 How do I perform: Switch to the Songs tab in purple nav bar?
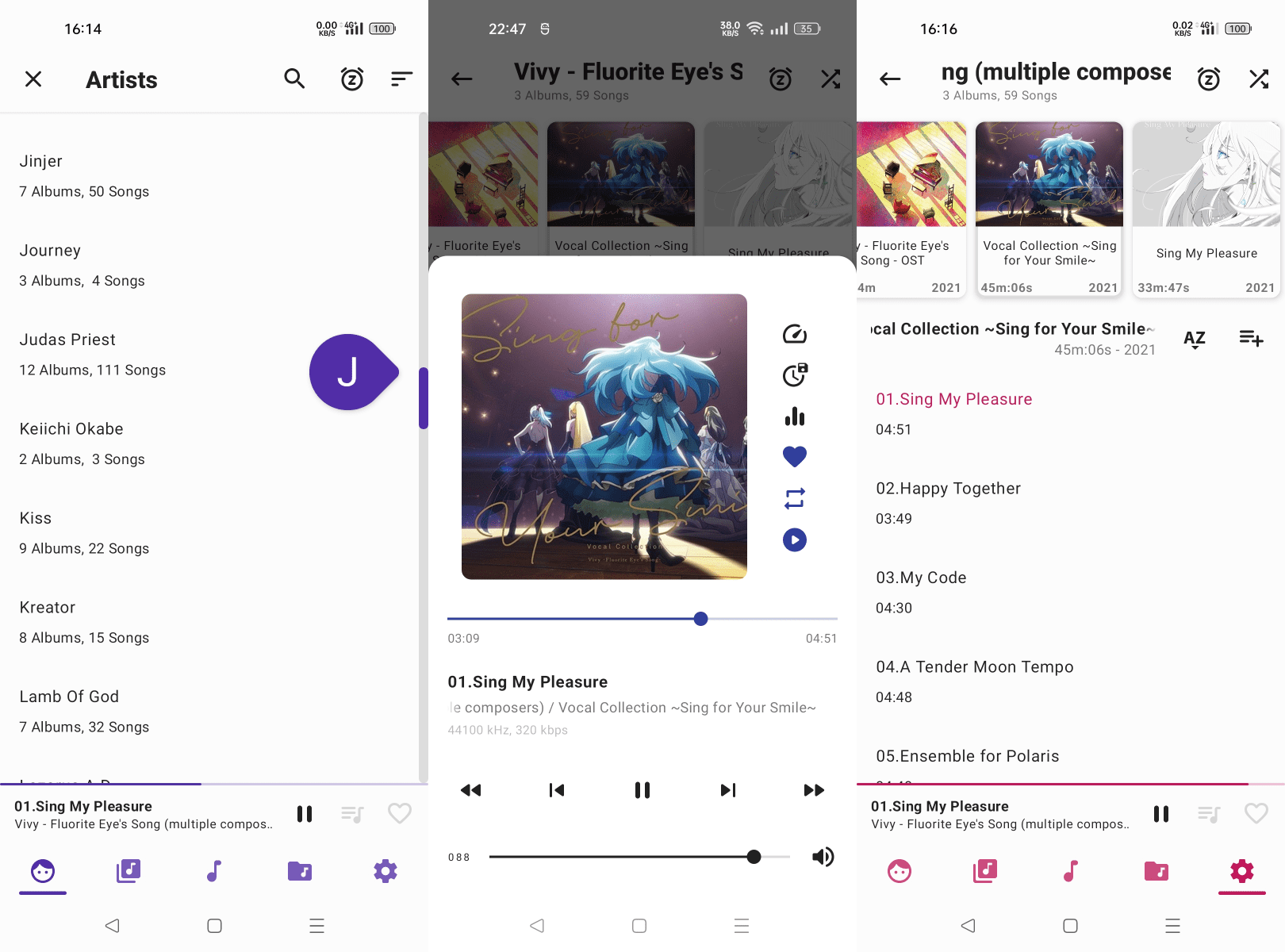[x=214, y=871]
